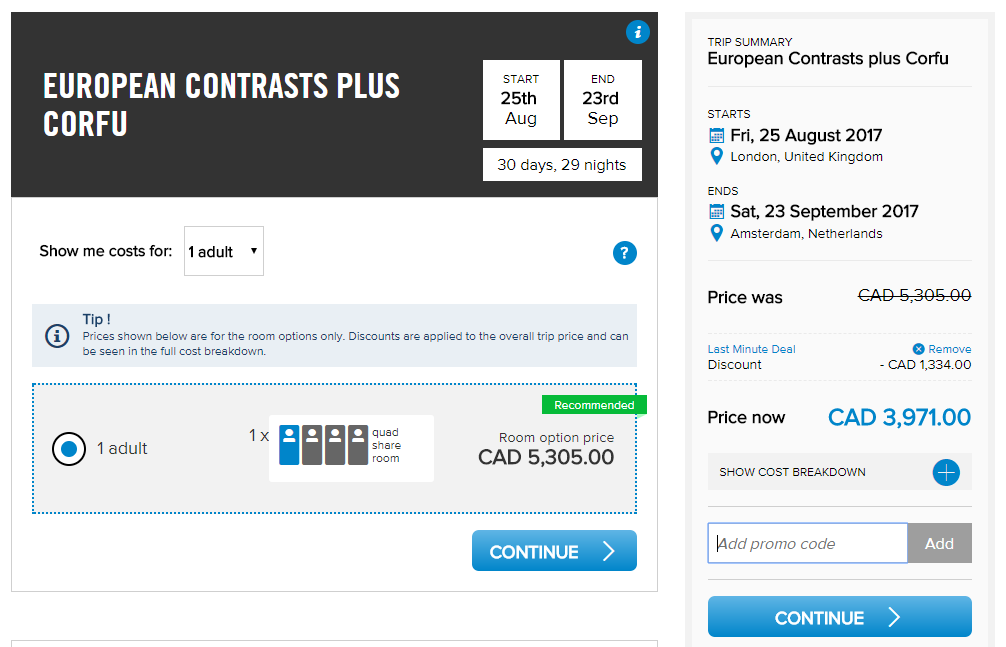
Task: Focus the Add promo code input field
Action: [x=807, y=543]
